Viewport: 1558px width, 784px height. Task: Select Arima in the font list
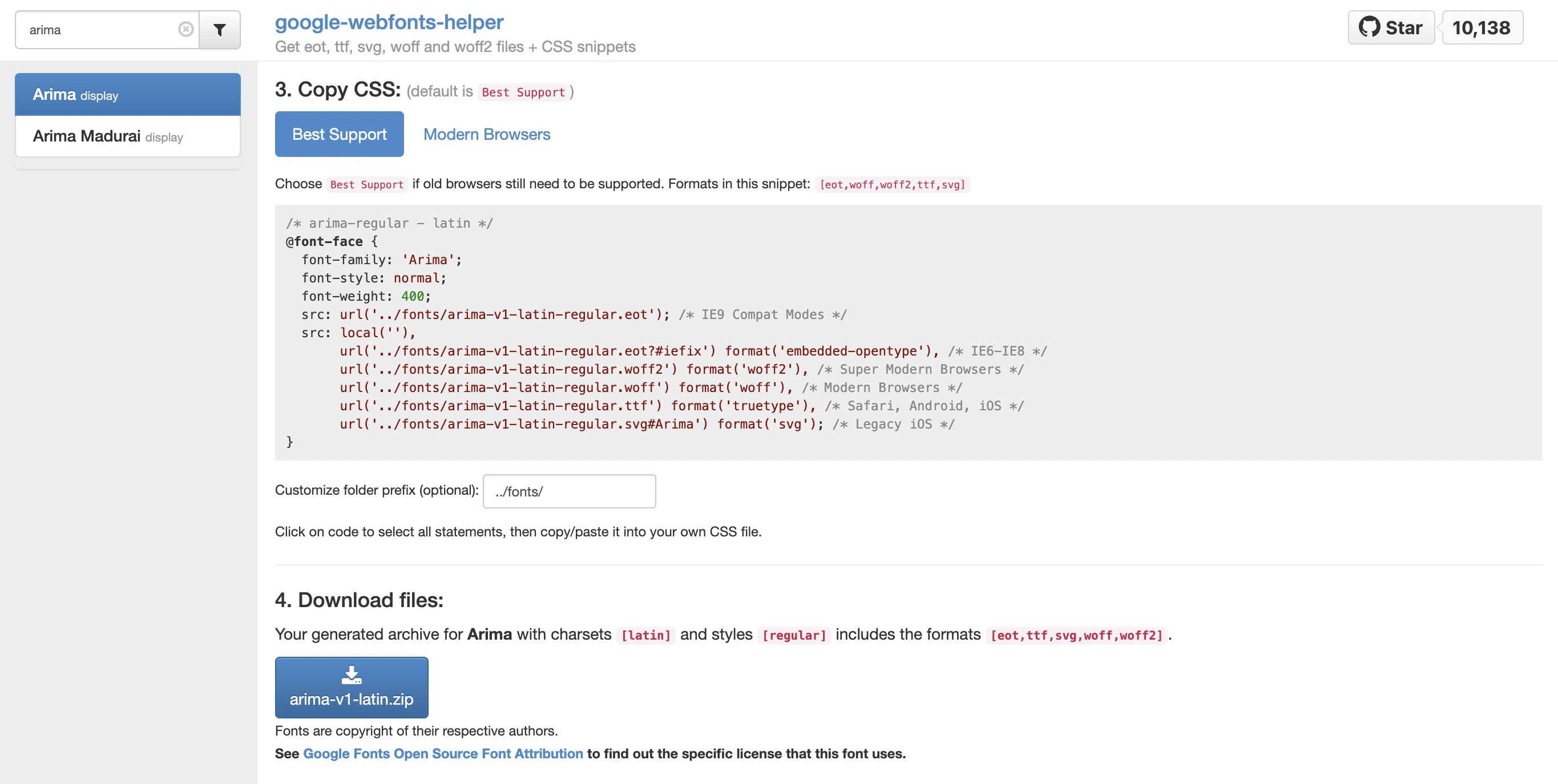[x=128, y=94]
